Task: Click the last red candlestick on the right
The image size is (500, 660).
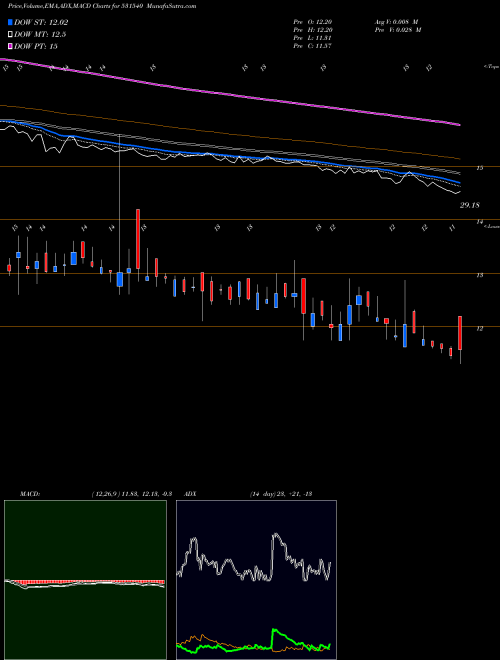Action: click(x=460, y=333)
